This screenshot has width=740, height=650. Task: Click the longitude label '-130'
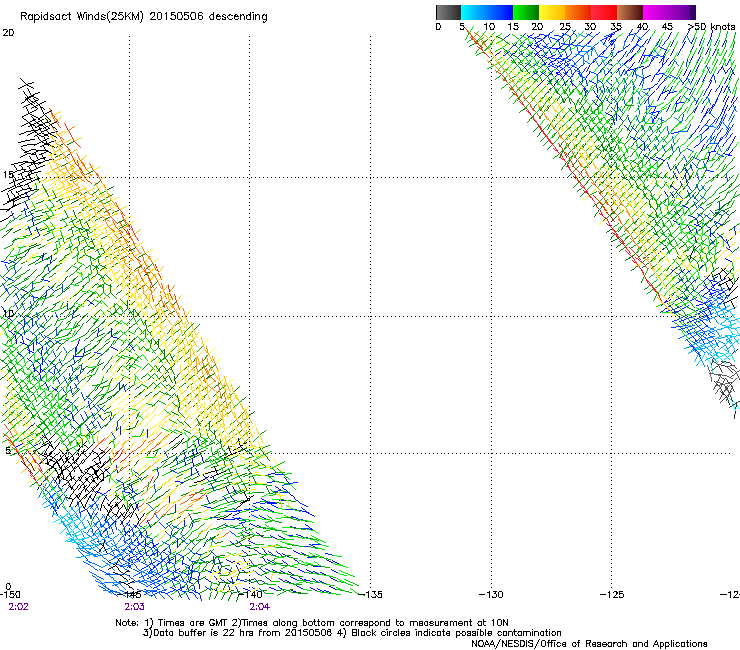(491, 595)
